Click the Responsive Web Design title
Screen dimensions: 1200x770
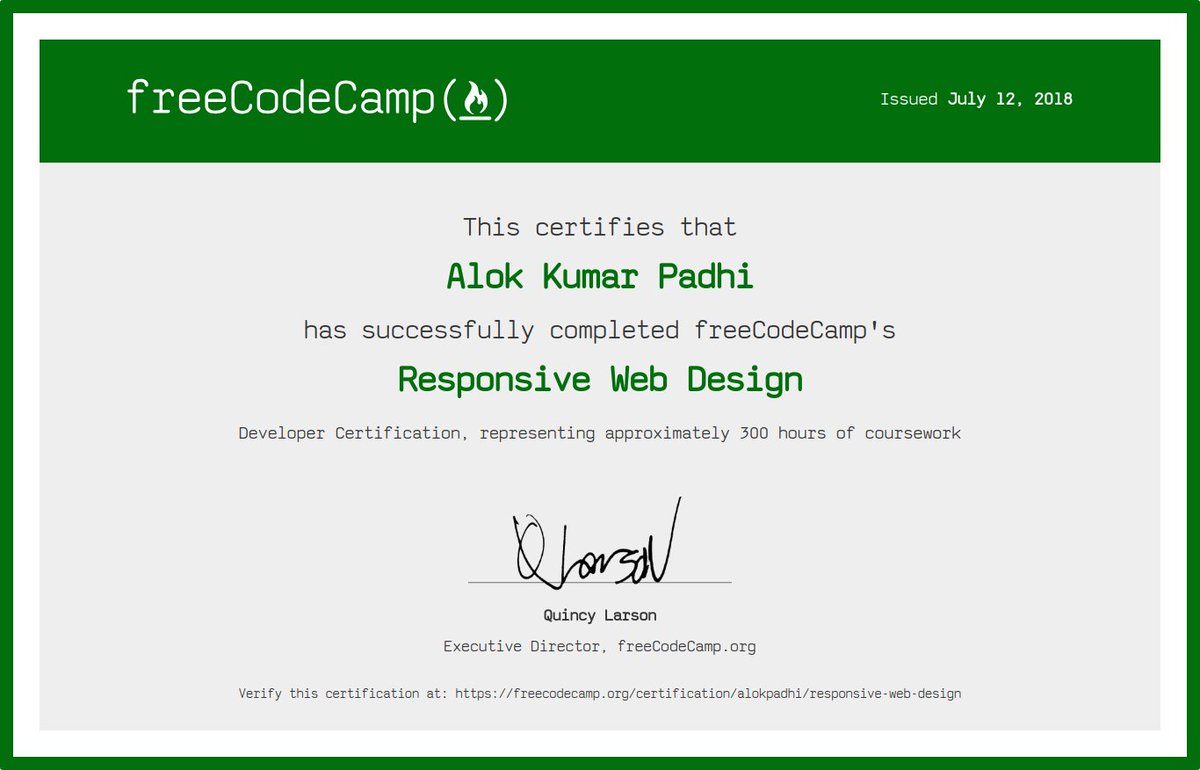tap(600, 379)
